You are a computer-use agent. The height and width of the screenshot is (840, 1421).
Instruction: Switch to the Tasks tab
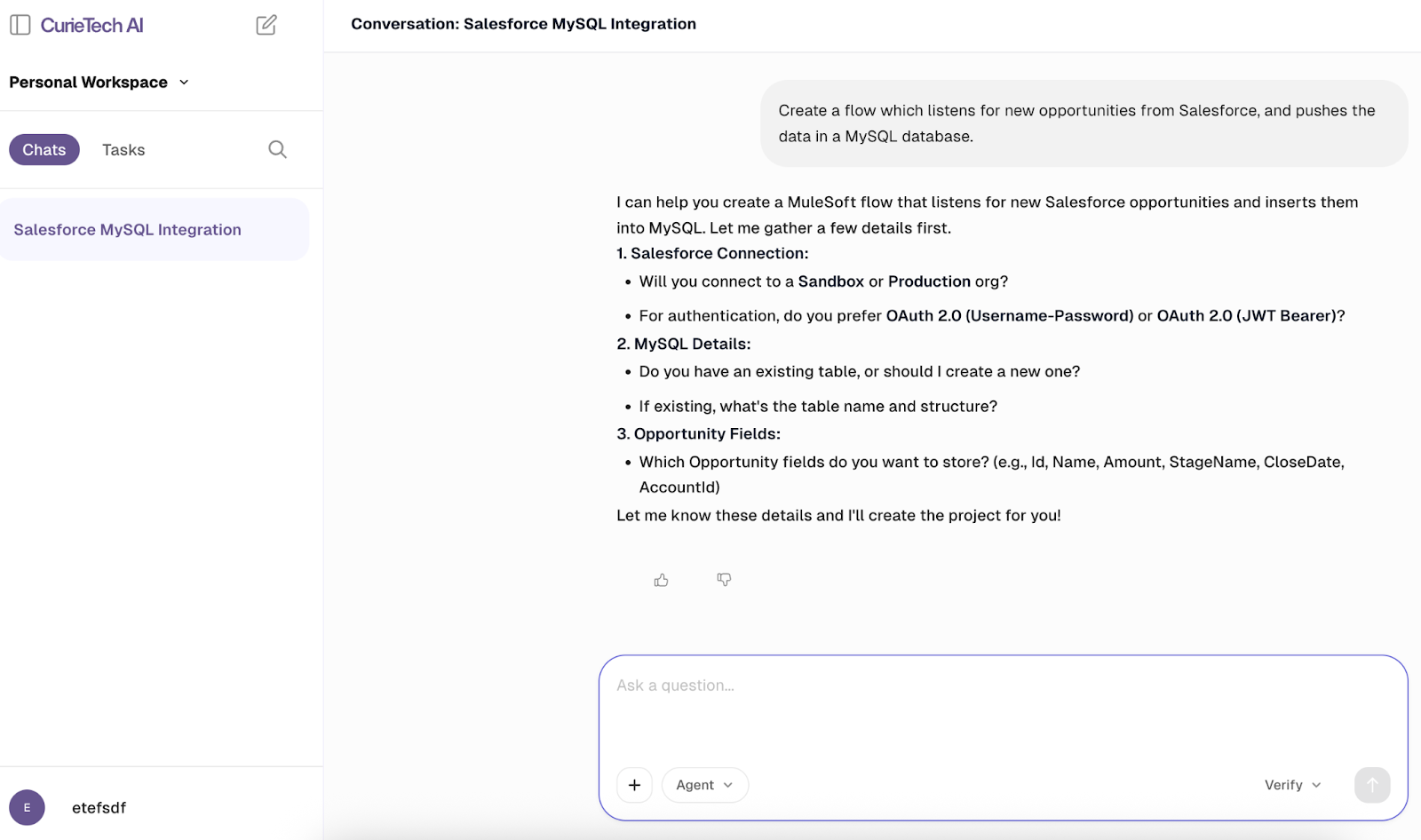tap(123, 149)
